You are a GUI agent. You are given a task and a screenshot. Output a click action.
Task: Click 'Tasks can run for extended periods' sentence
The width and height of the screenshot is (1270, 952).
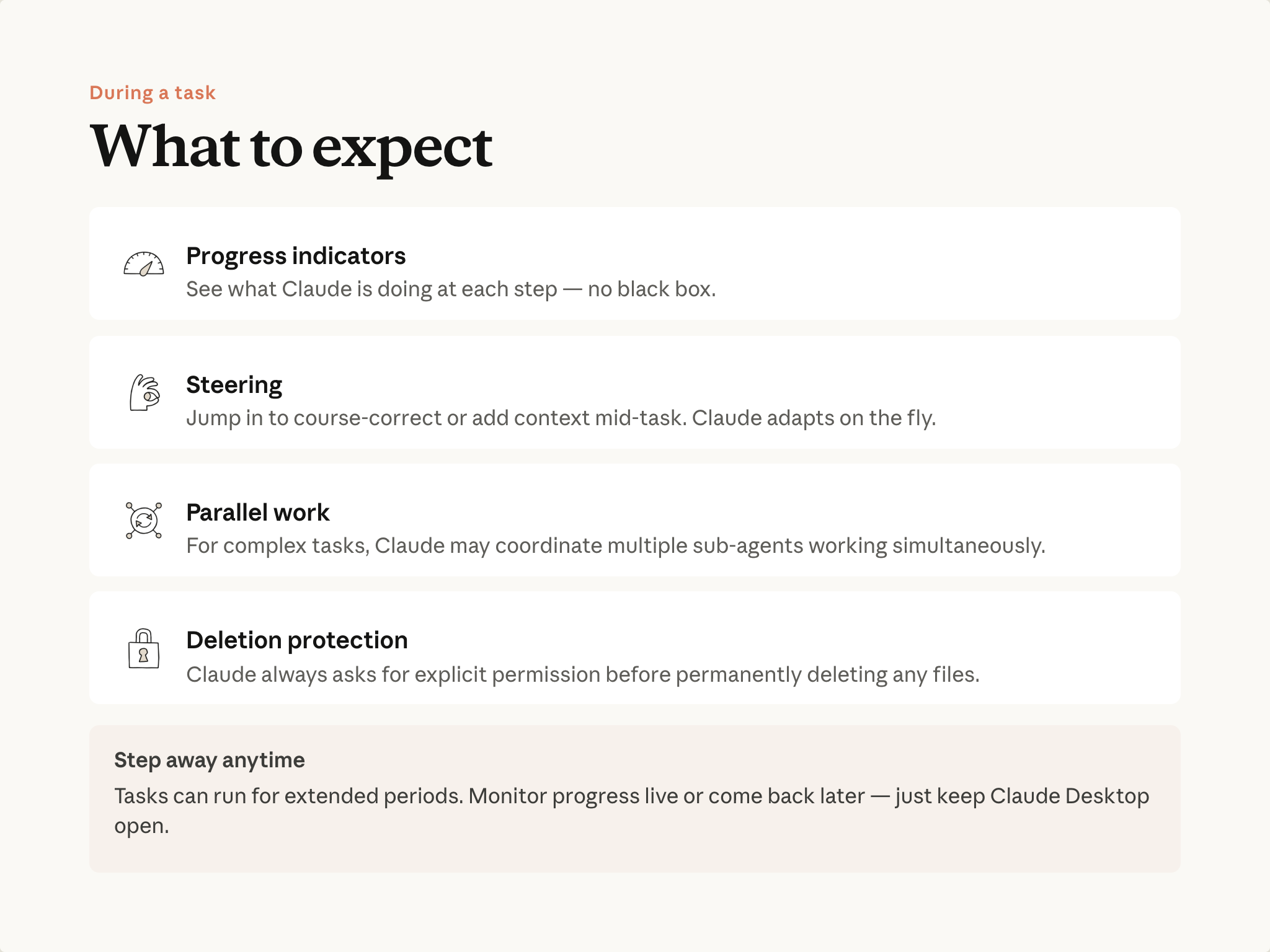[288, 796]
